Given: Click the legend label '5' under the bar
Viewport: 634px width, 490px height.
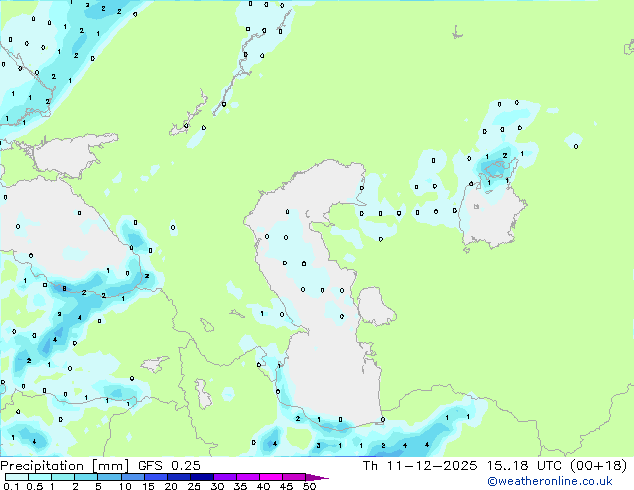Looking at the screenshot, I should click(98, 486).
